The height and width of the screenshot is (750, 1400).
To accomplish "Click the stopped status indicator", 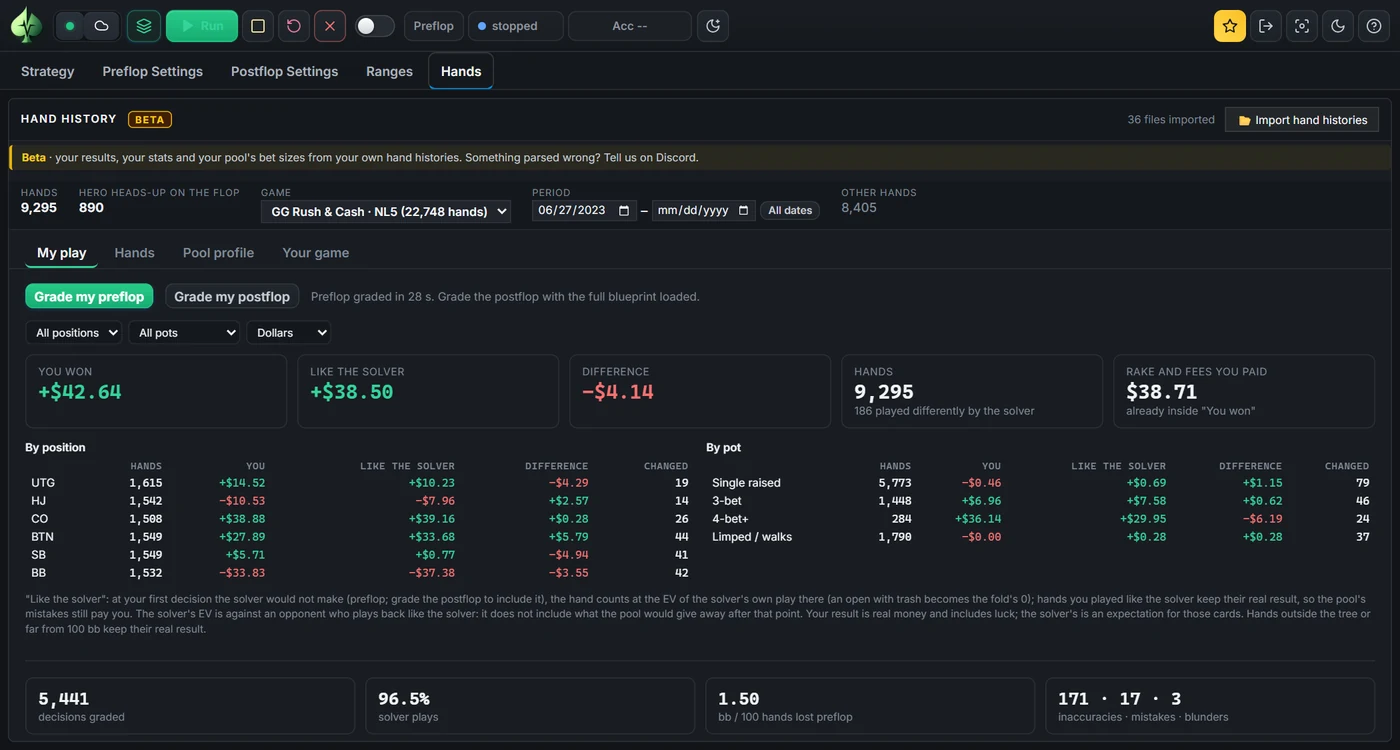I will tap(516, 26).
